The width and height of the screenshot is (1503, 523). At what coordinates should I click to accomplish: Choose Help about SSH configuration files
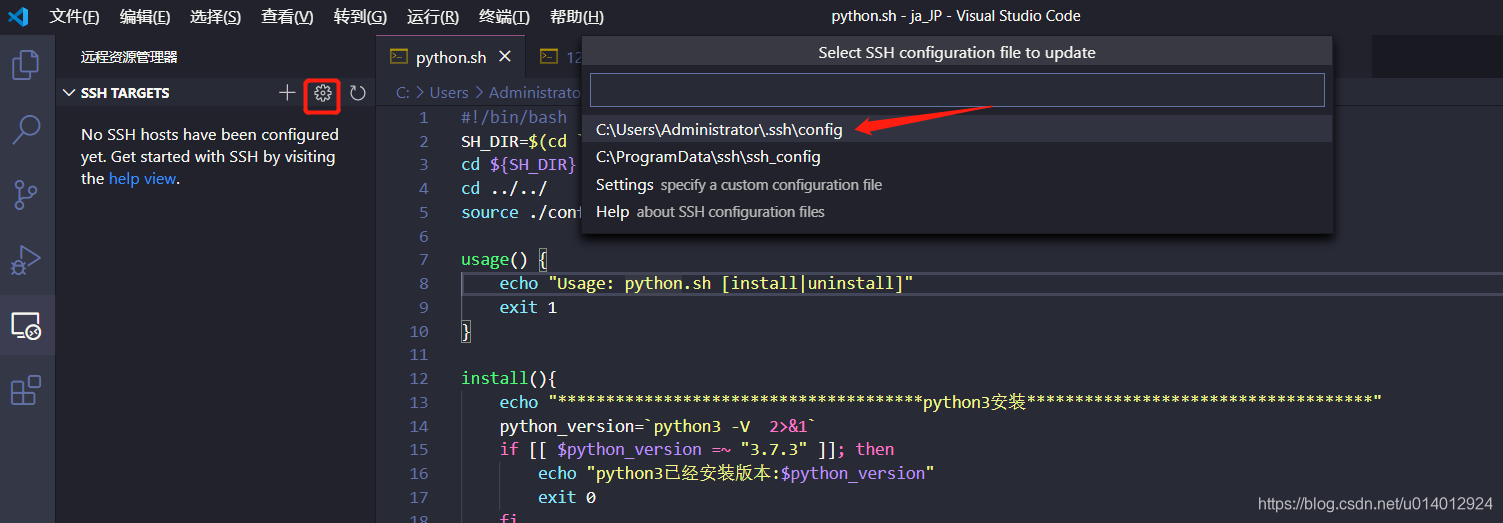[957, 212]
